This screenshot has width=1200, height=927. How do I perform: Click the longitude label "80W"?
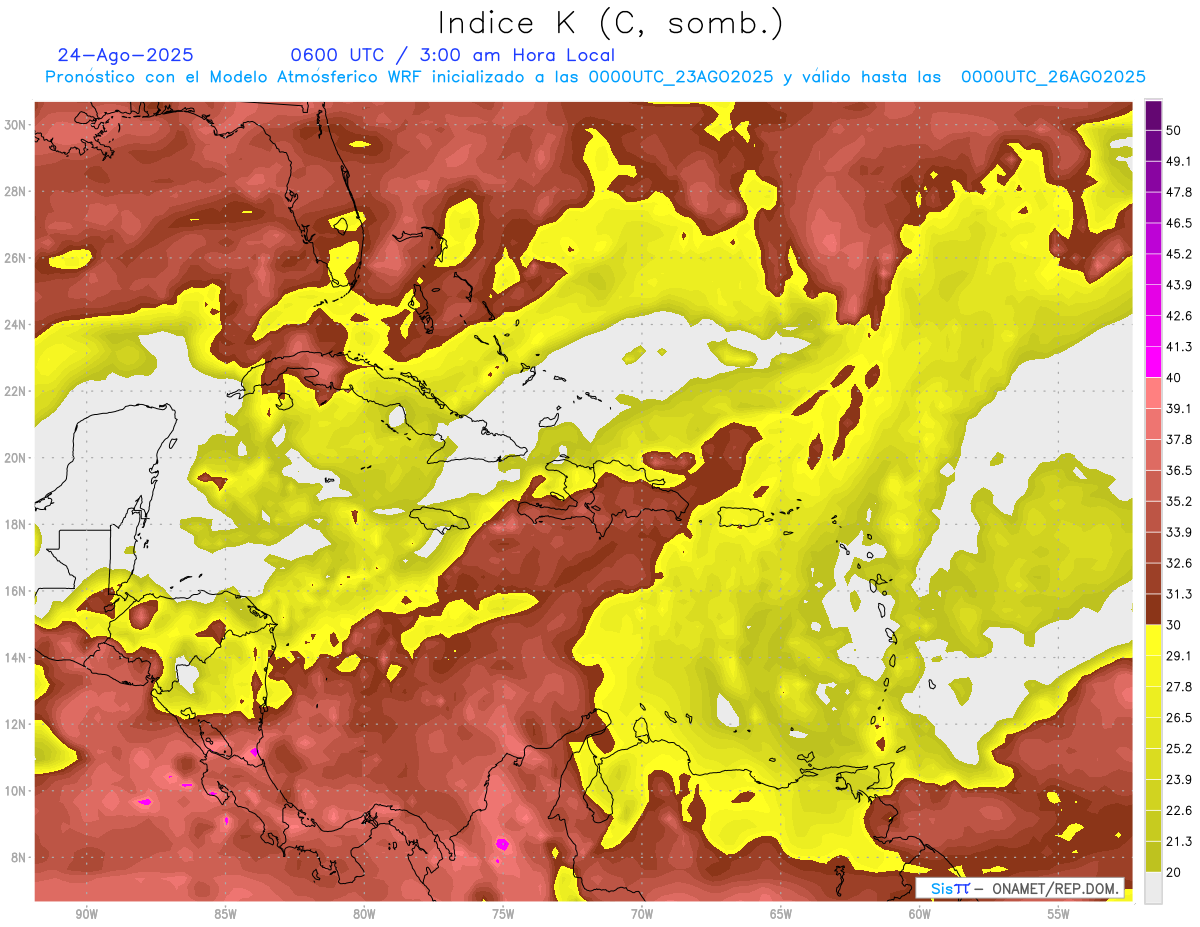(x=364, y=915)
